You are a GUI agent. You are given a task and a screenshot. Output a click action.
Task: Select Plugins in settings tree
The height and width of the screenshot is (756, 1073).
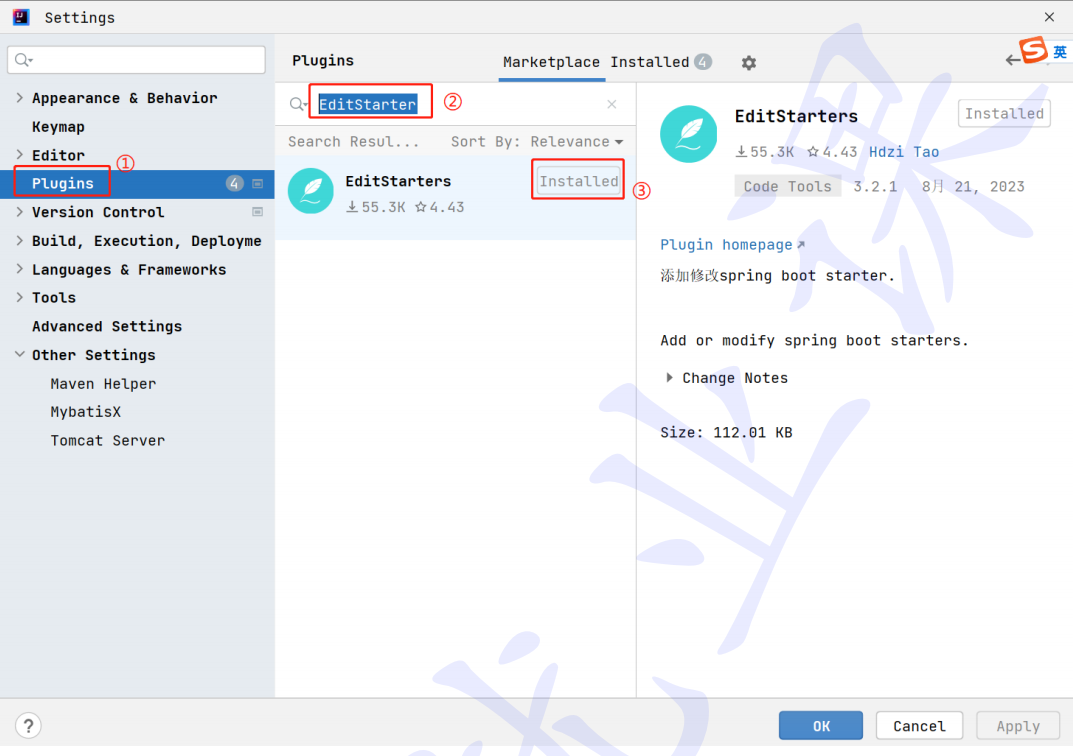[137, 183]
